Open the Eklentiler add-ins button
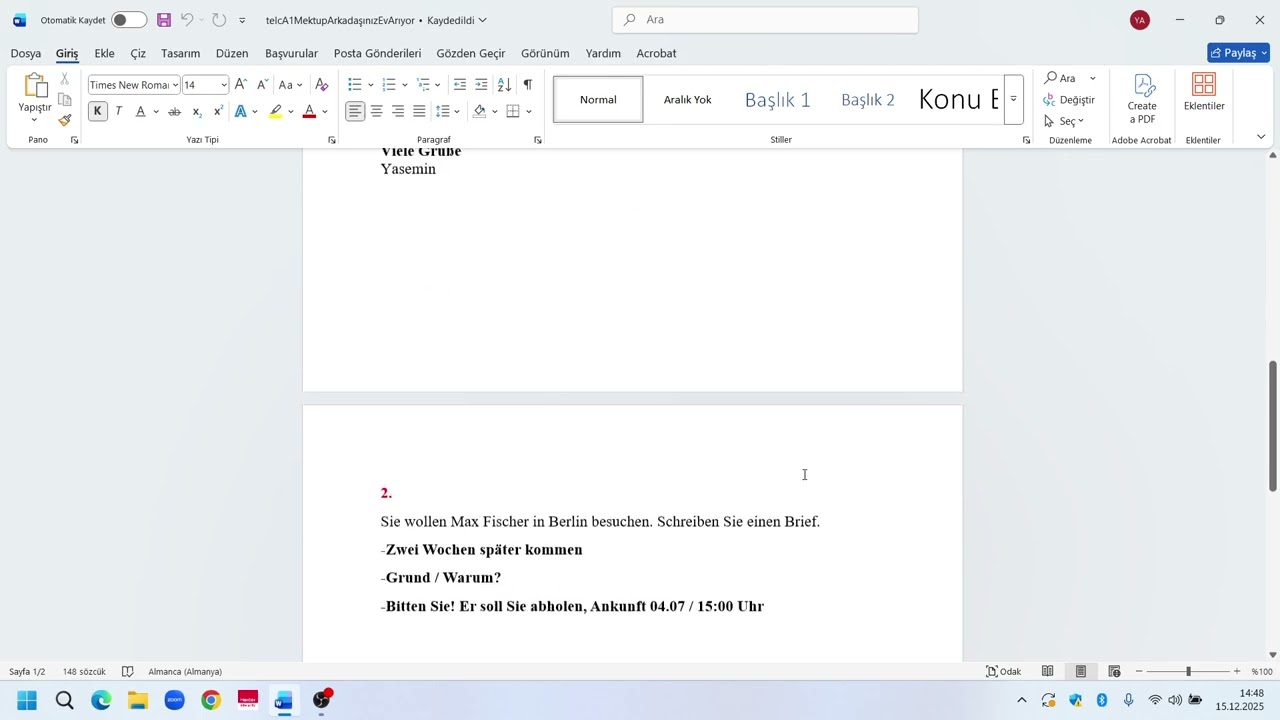This screenshot has width=1280, height=720. (1204, 92)
